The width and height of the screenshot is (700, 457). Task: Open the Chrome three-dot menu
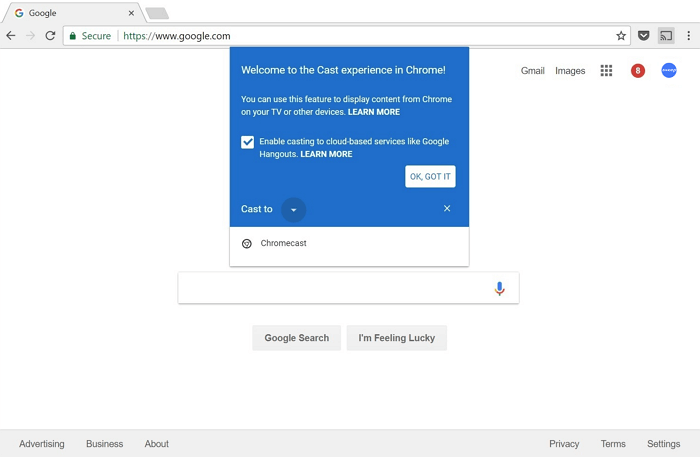tap(689, 36)
